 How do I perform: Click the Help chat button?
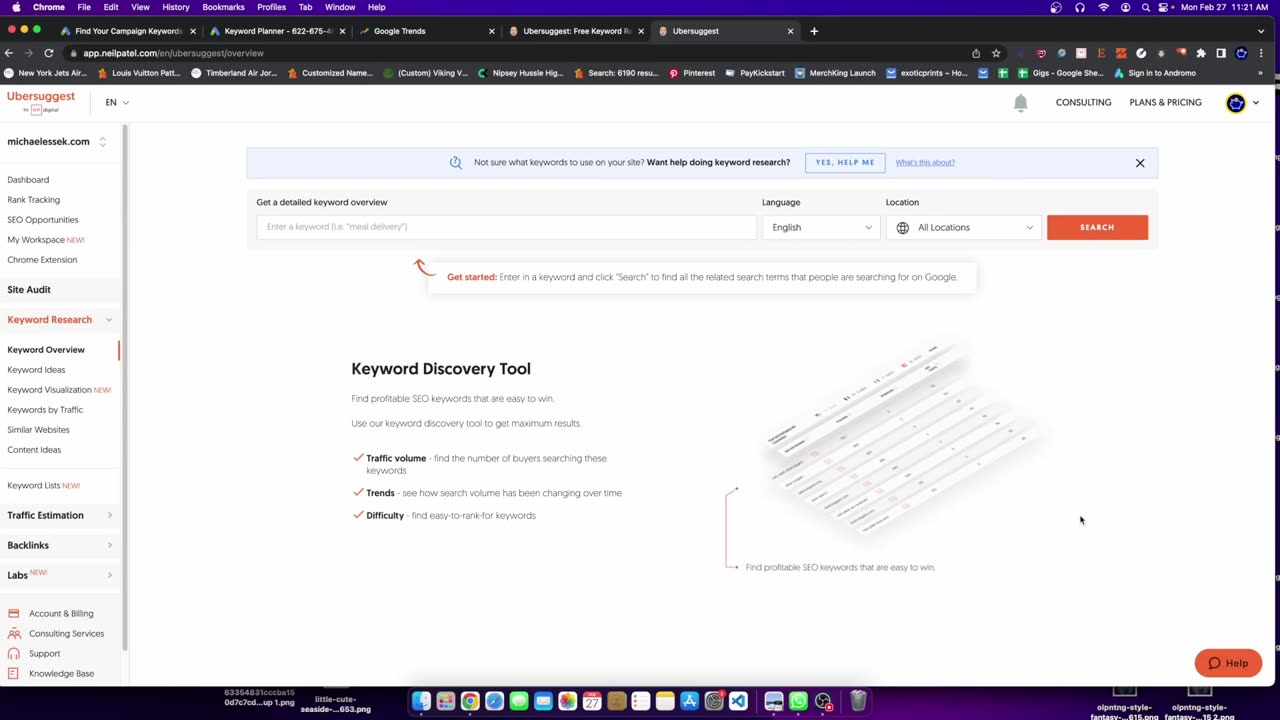pos(1228,663)
